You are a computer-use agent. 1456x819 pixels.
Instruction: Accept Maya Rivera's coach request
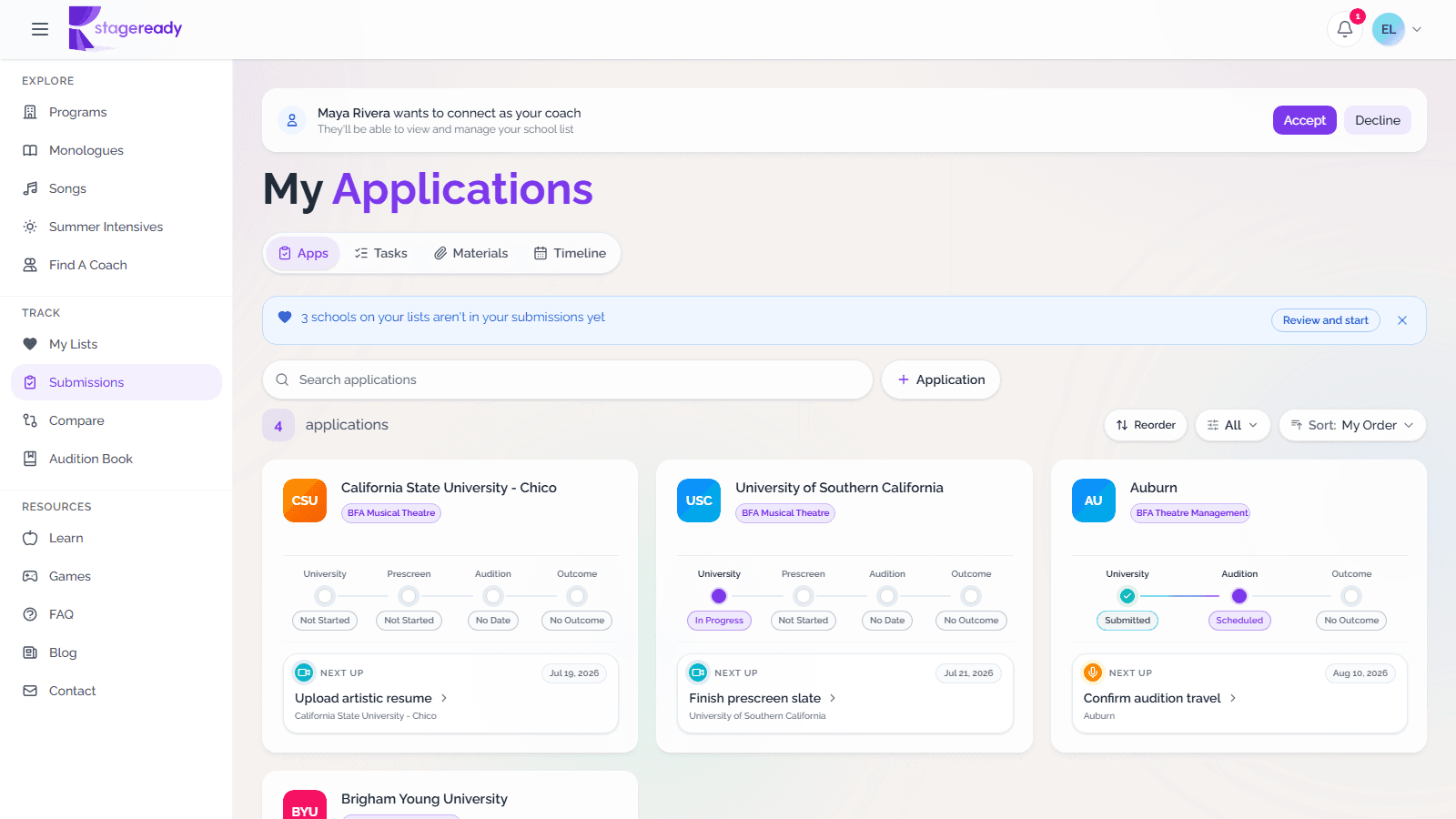1304,120
